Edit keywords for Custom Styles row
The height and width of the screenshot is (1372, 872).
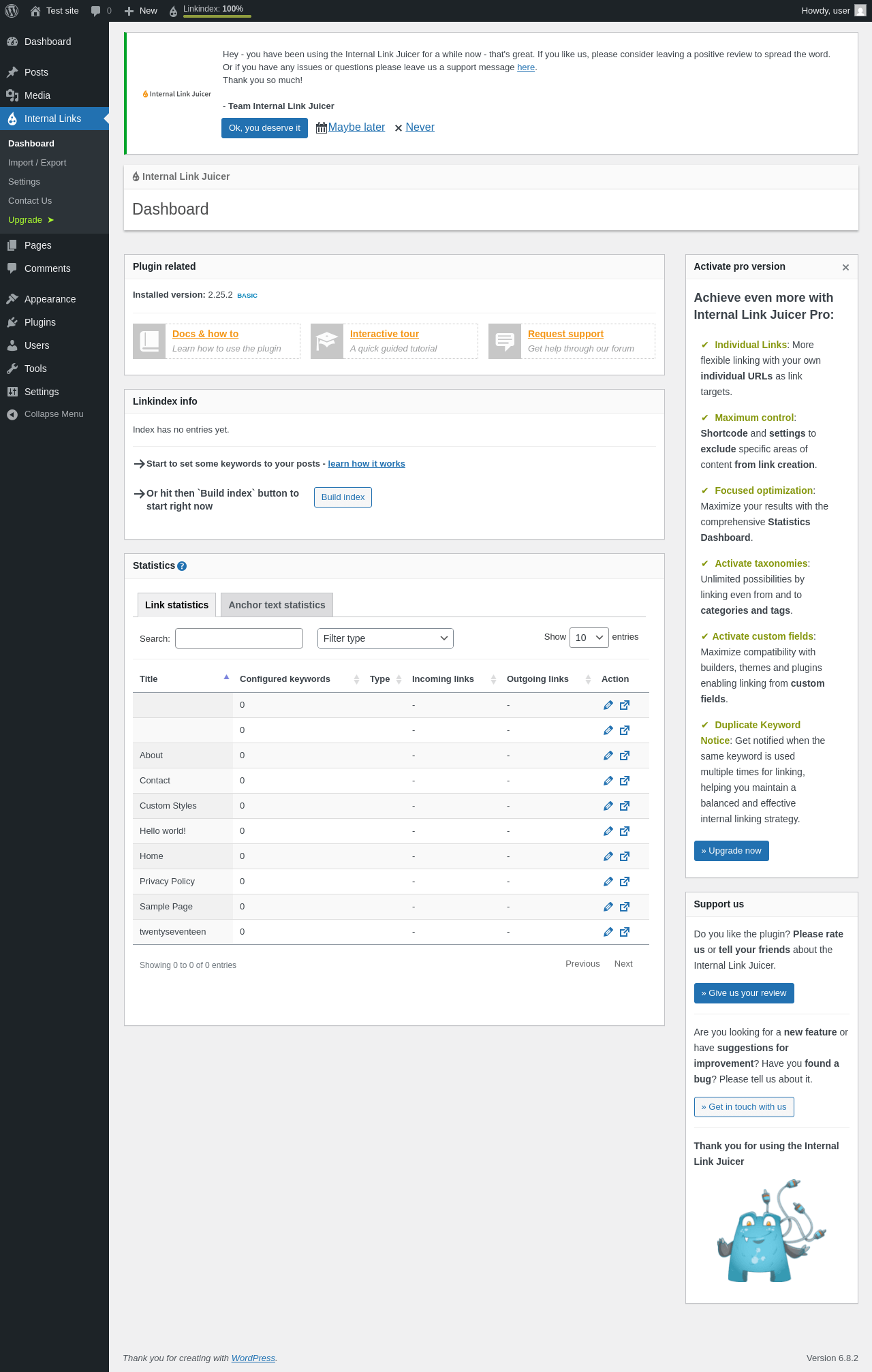[608, 806]
